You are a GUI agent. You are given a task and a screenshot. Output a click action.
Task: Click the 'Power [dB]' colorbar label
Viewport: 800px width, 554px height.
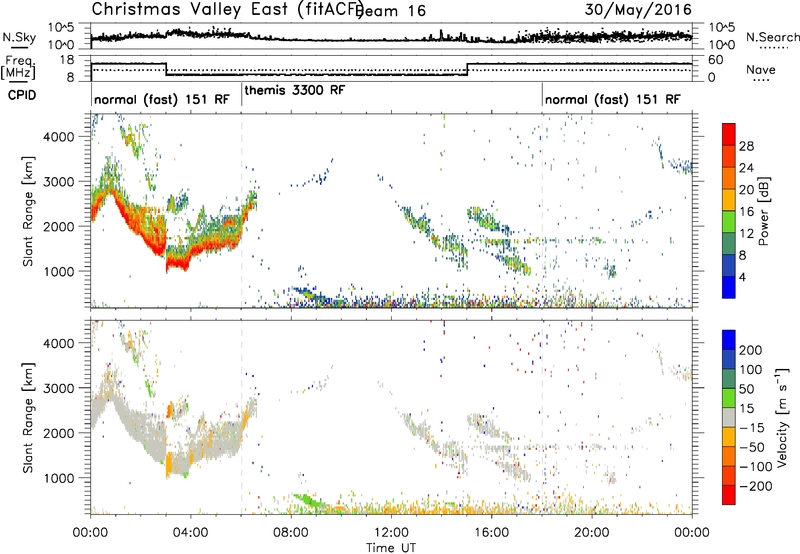(764, 211)
